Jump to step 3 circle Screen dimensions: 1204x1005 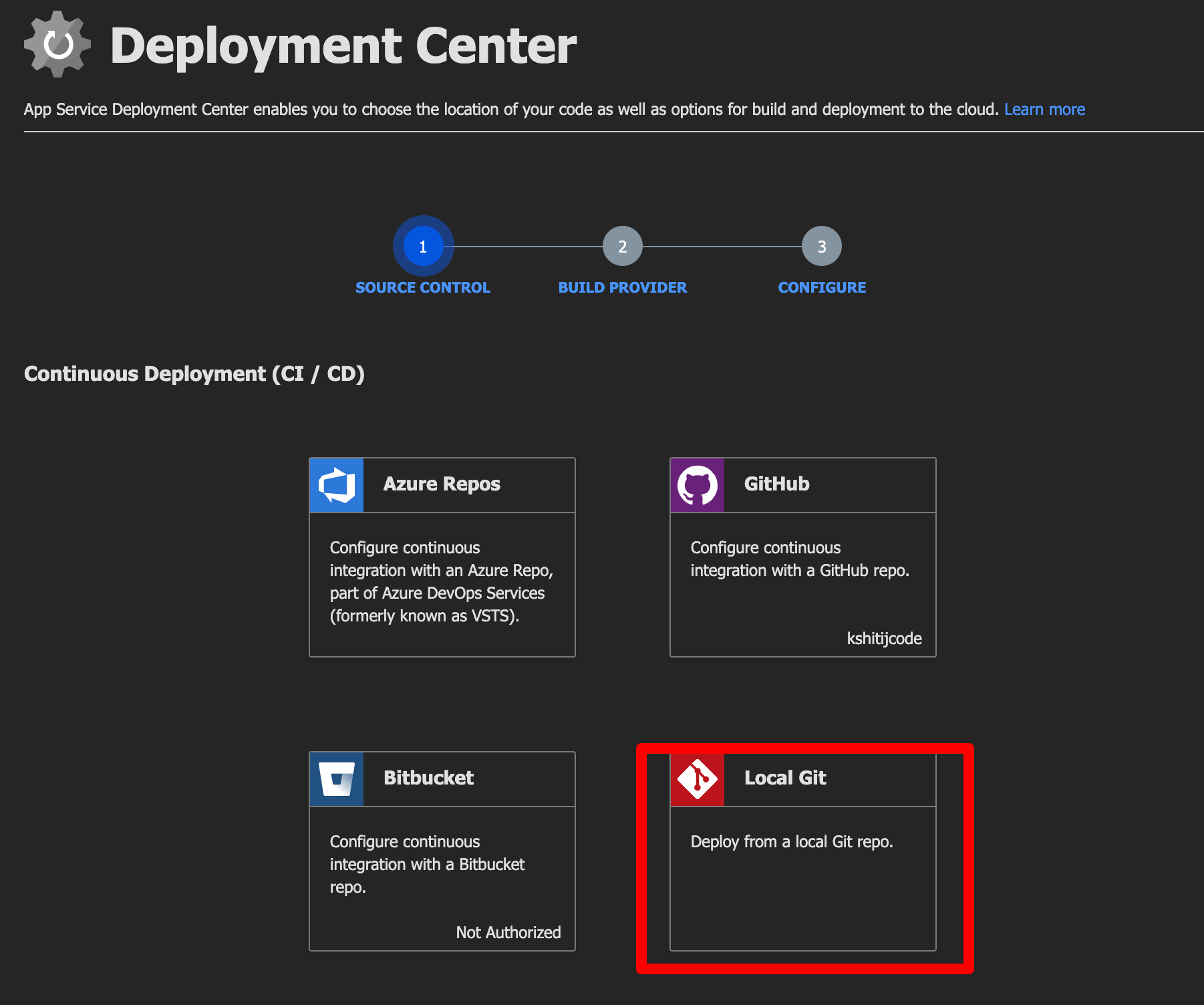(x=821, y=246)
